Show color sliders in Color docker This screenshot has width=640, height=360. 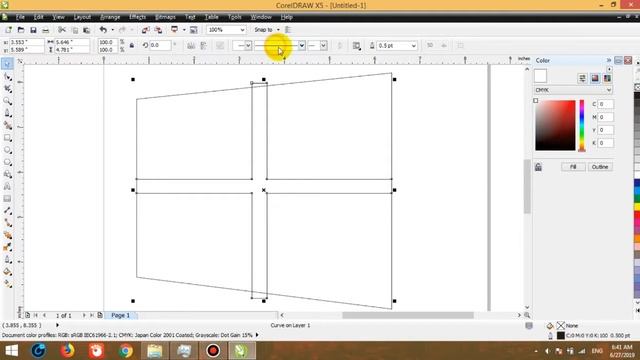pyautogui.click(x=582, y=78)
